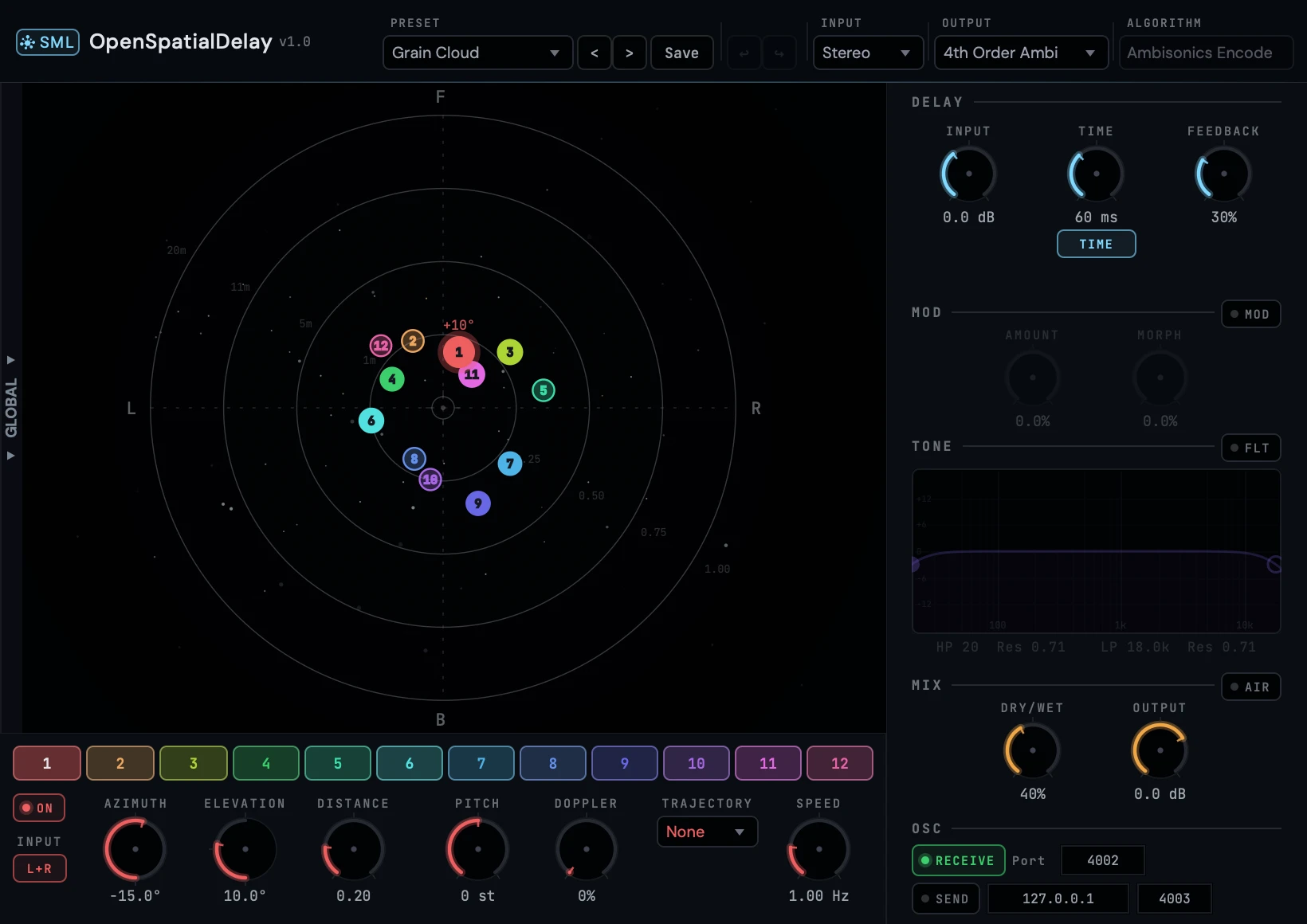The width and height of the screenshot is (1307, 924).
Task: Toggle OSC RECEIVE
Action: pyautogui.click(x=958, y=860)
